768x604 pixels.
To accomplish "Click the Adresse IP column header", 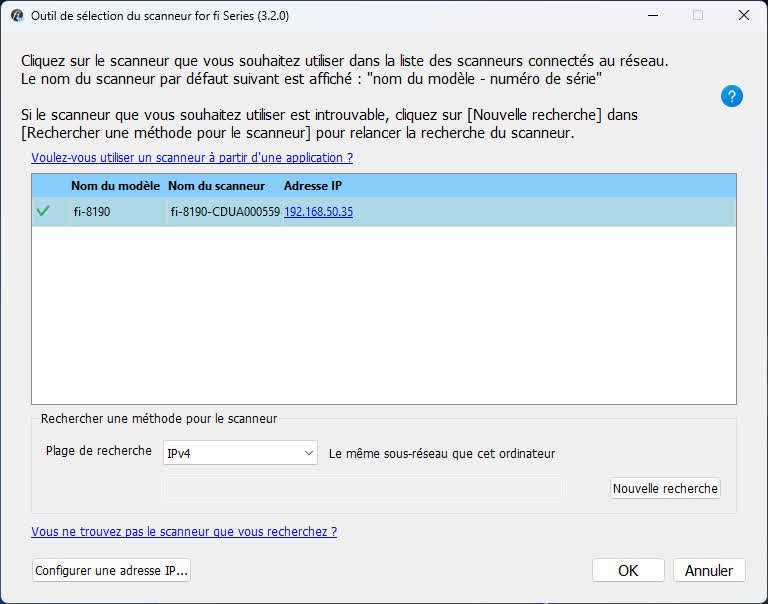I will (313, 186).
